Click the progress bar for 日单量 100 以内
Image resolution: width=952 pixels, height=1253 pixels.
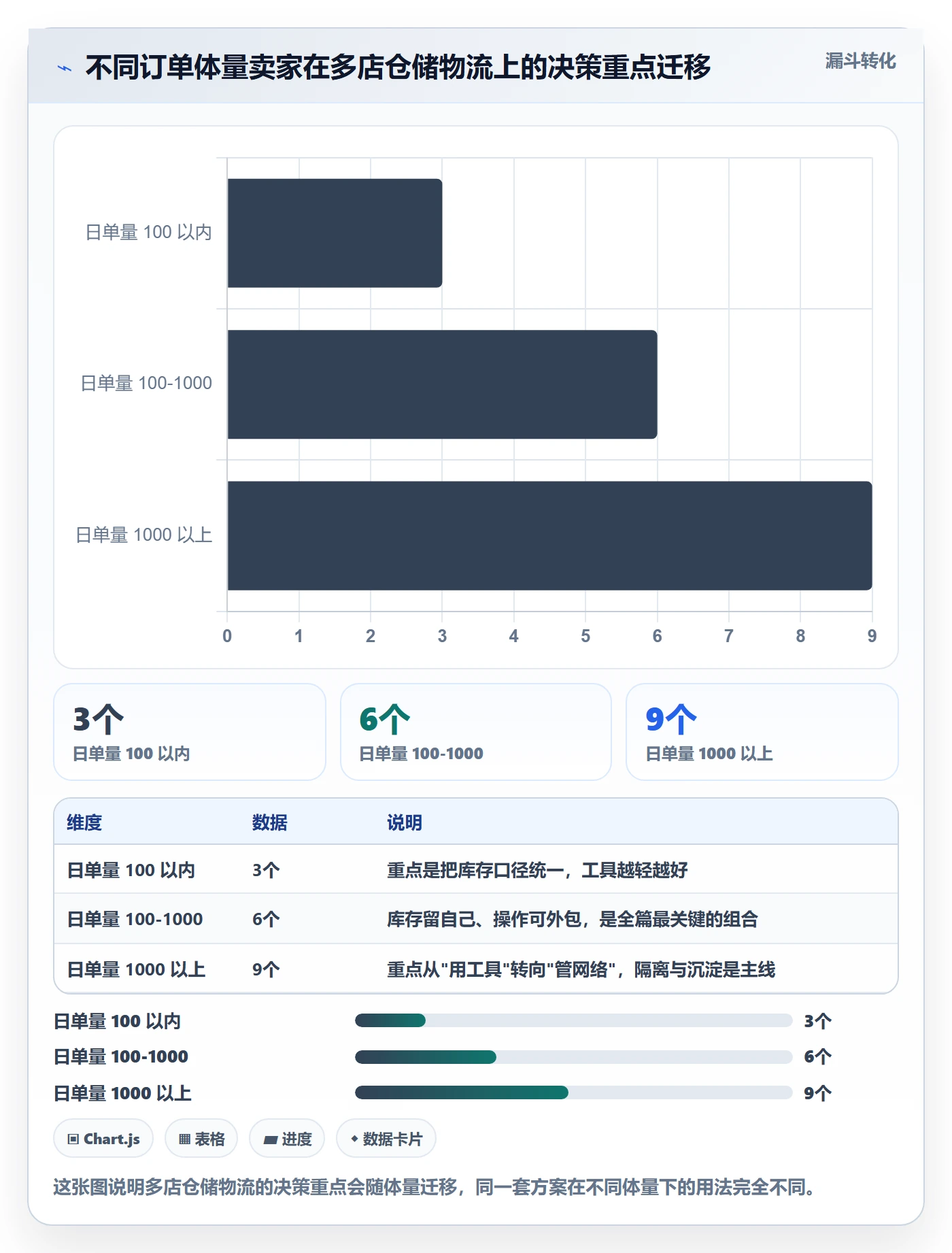573,1020
